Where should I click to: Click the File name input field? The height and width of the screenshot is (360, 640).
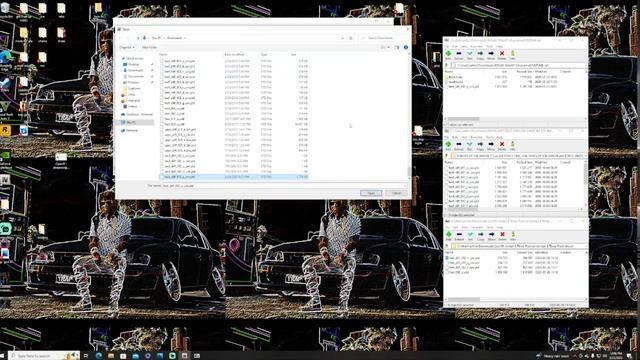pos(284,186)
